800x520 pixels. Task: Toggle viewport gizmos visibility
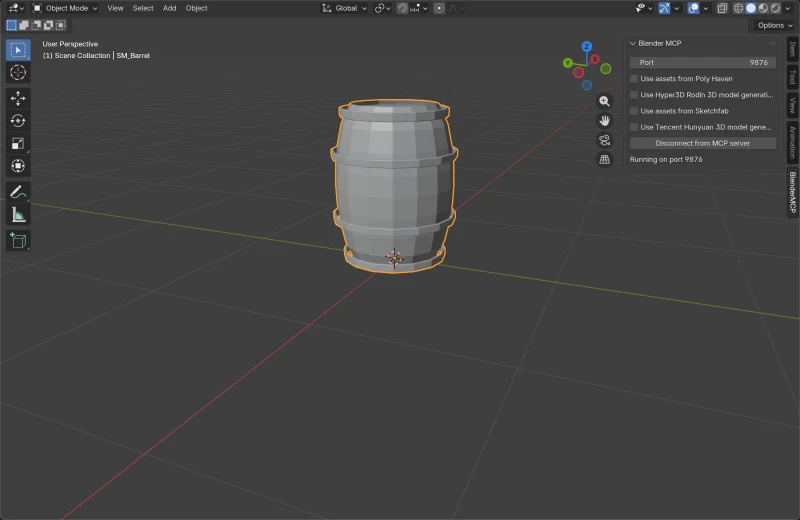point(664,8)
